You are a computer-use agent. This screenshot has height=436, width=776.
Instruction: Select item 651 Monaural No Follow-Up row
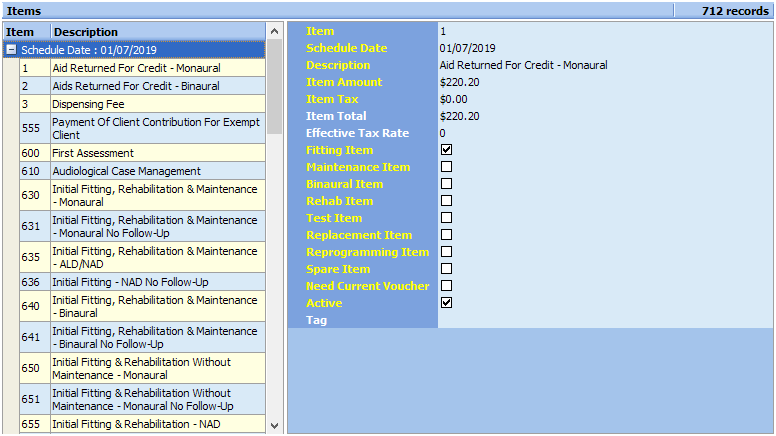[143, 399]
